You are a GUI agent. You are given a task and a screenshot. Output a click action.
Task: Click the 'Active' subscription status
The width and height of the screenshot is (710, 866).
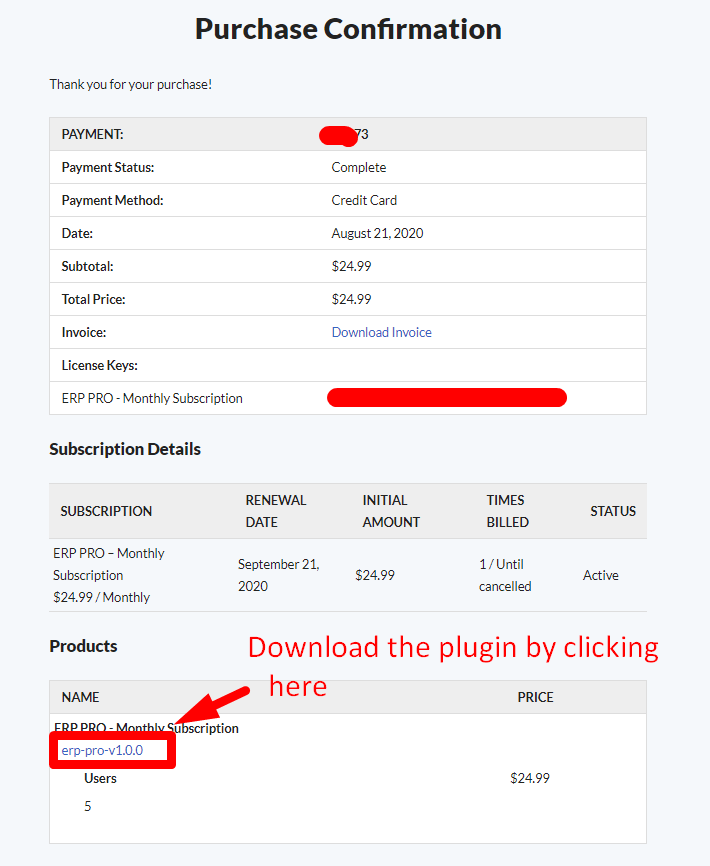(x=601, y=575)
